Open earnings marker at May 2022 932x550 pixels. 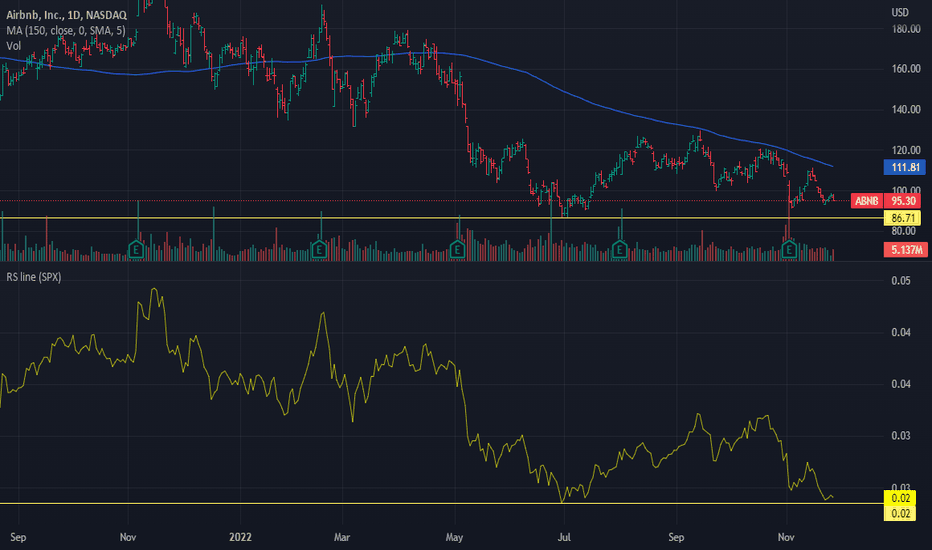457,249
